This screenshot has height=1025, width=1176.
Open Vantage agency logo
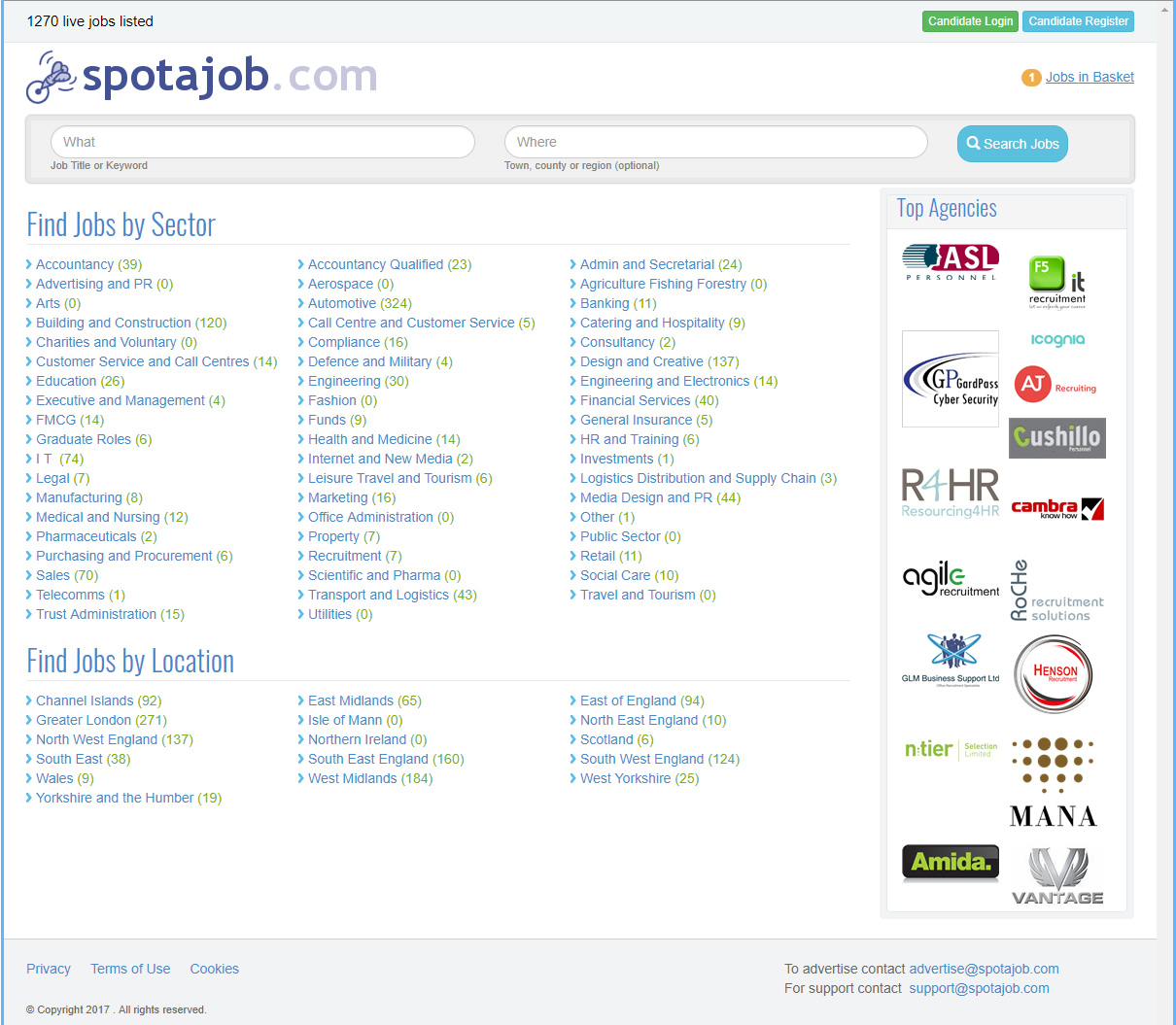pos(1057,876)
